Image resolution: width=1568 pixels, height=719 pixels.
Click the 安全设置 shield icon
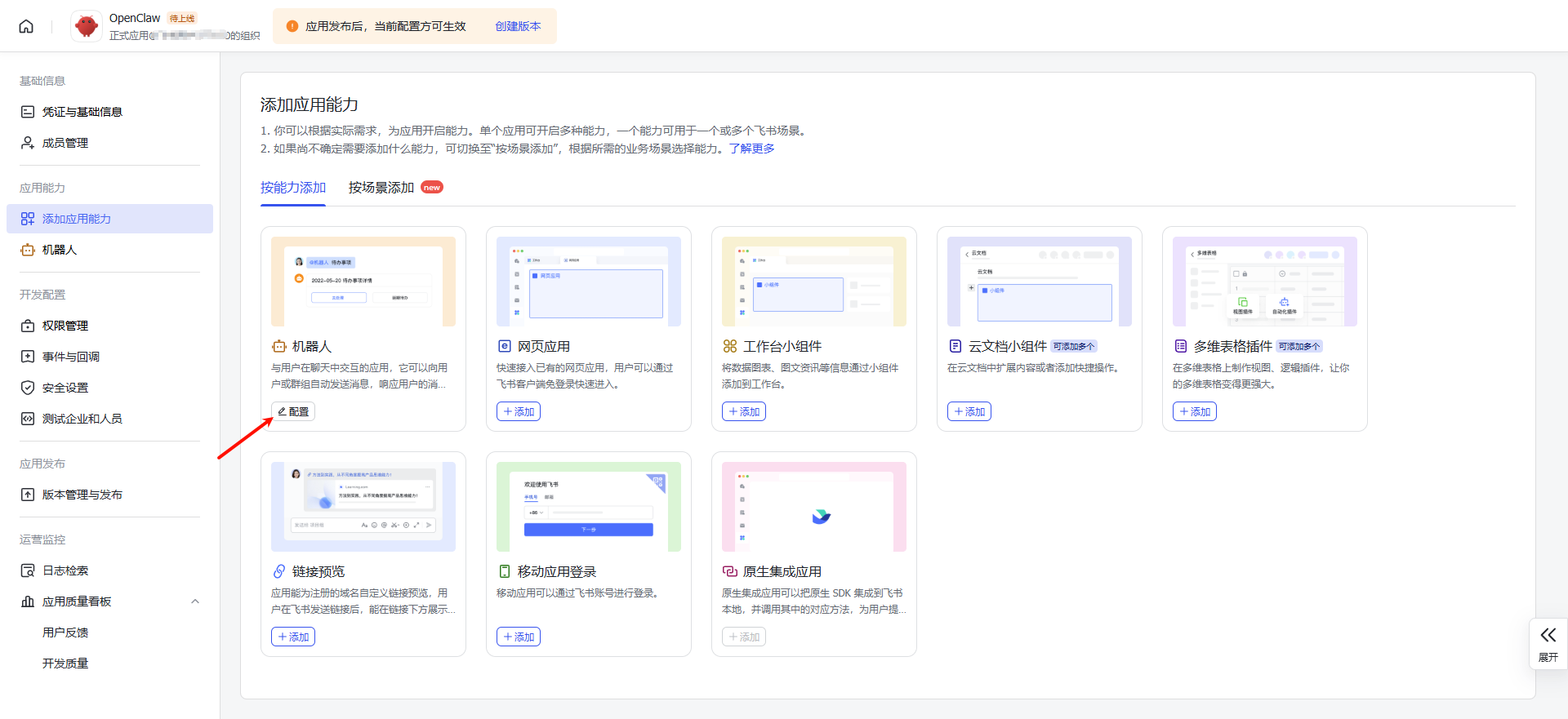(x=28, y=388)
